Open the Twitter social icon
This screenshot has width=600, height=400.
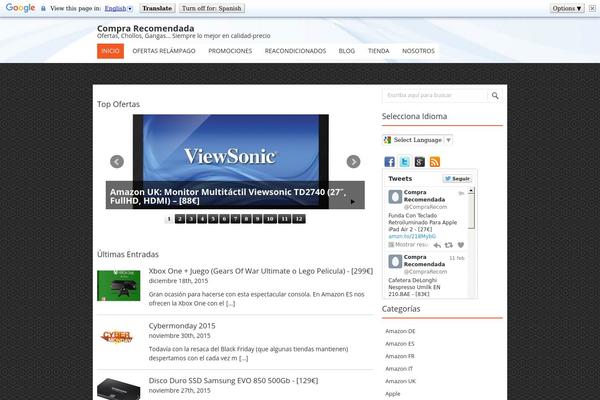point(404,162)
